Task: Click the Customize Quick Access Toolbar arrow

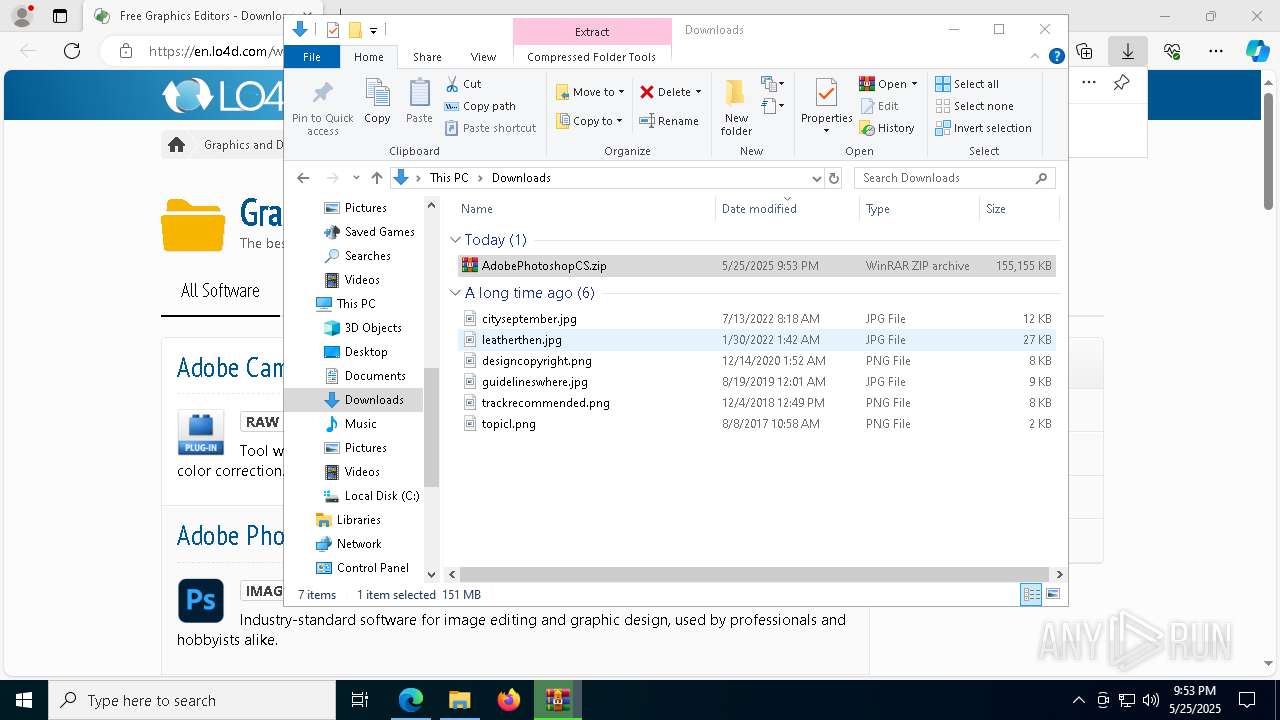Action: (373, 31)
